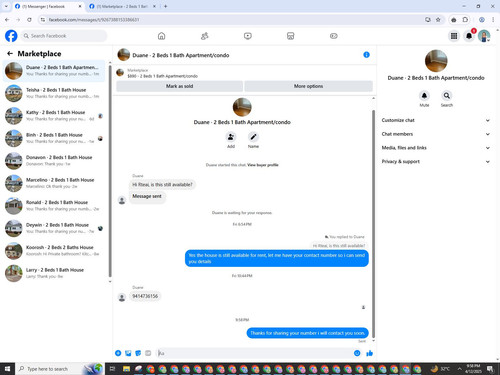Open Deywin - 2 Beds 1 Bath House chat
500x375 pixels.
[54, 228]
